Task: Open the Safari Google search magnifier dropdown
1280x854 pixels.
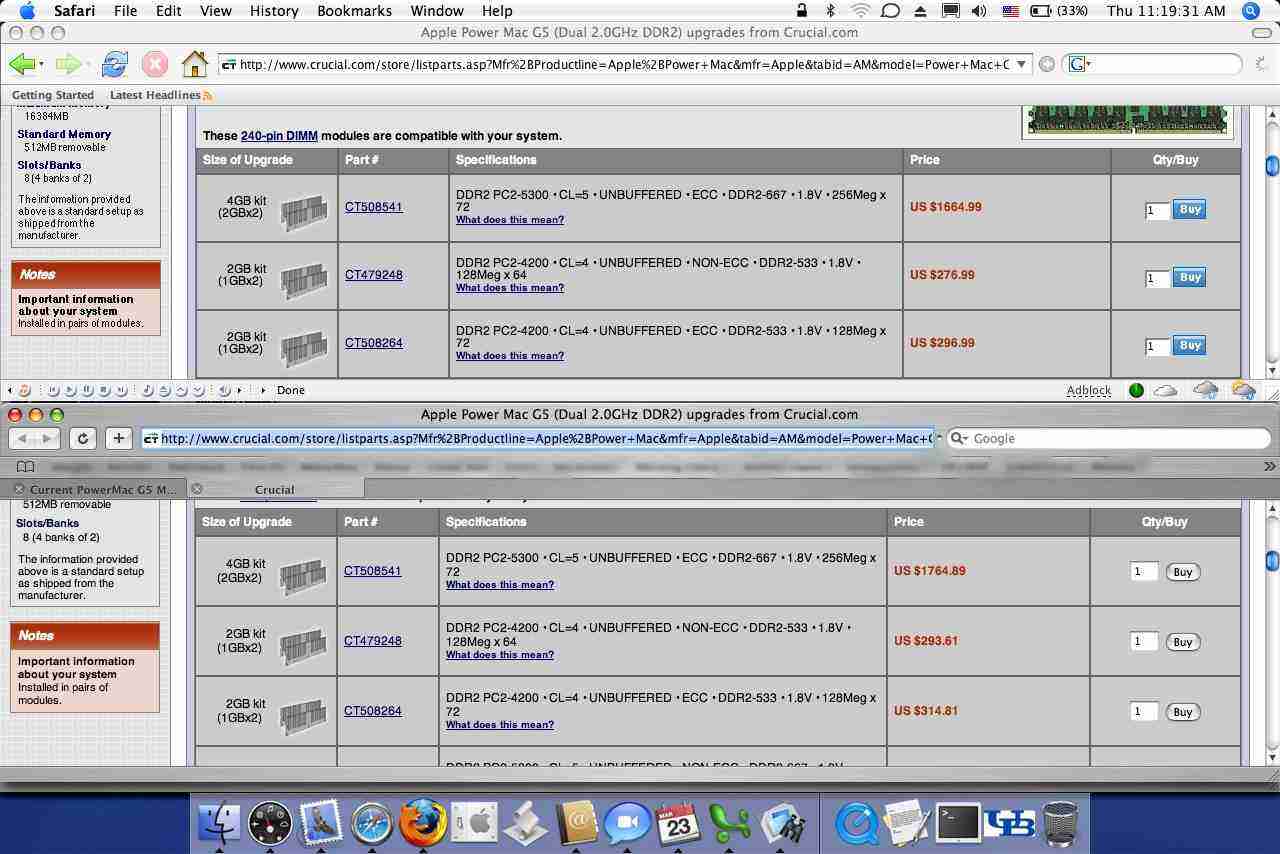Action: coord(959,438)
